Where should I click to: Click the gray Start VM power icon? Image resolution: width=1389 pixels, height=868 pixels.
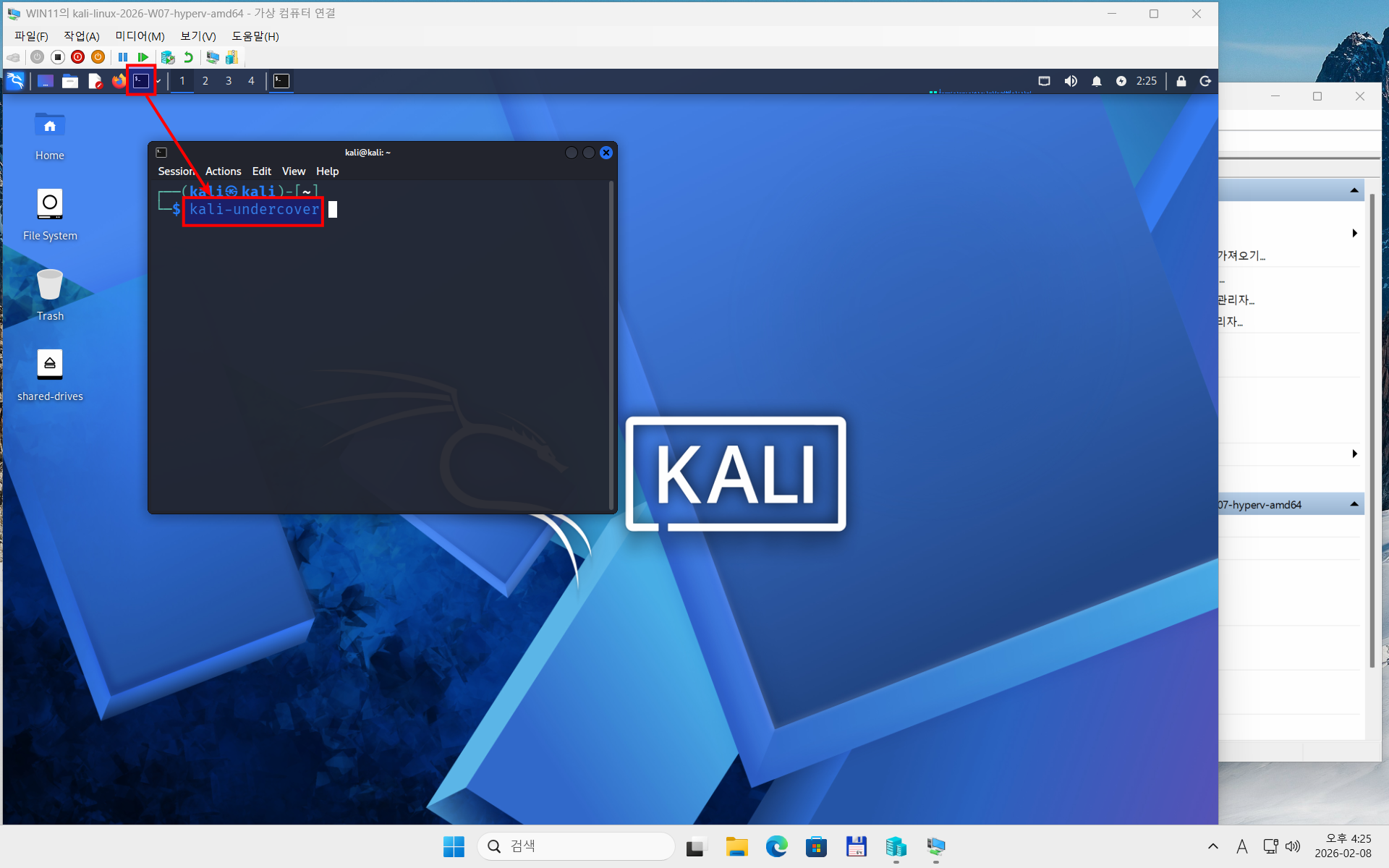[x=38, y=57]
